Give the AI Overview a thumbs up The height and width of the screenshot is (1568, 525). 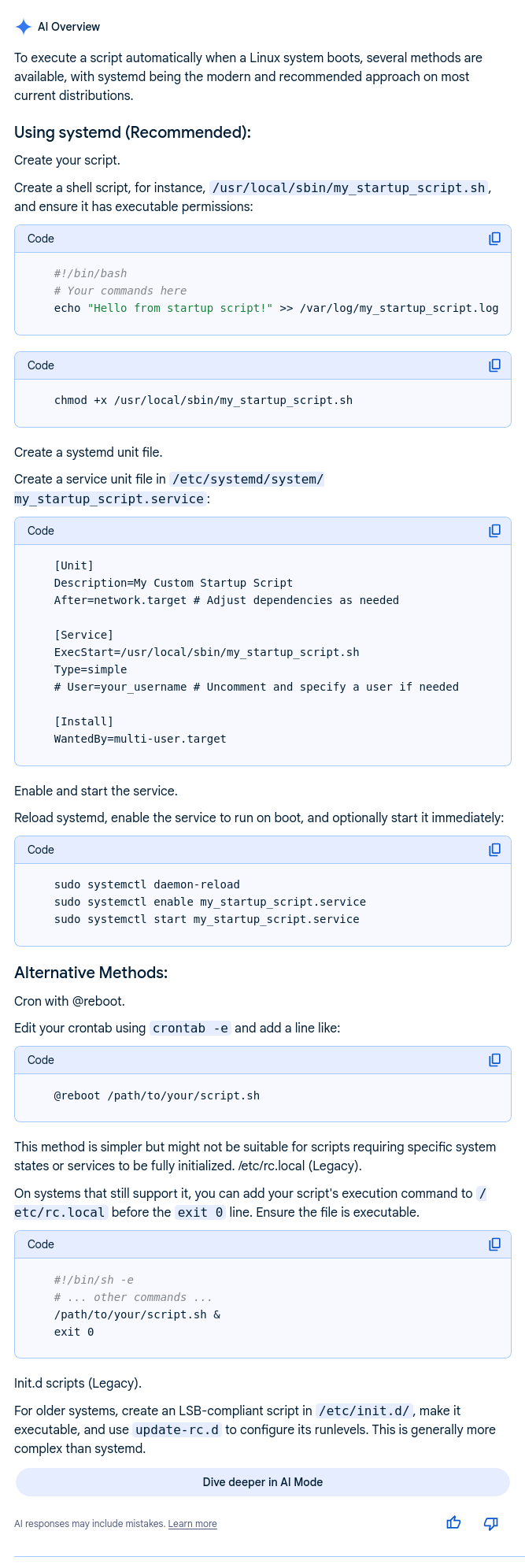click(x=453, y=1523)
